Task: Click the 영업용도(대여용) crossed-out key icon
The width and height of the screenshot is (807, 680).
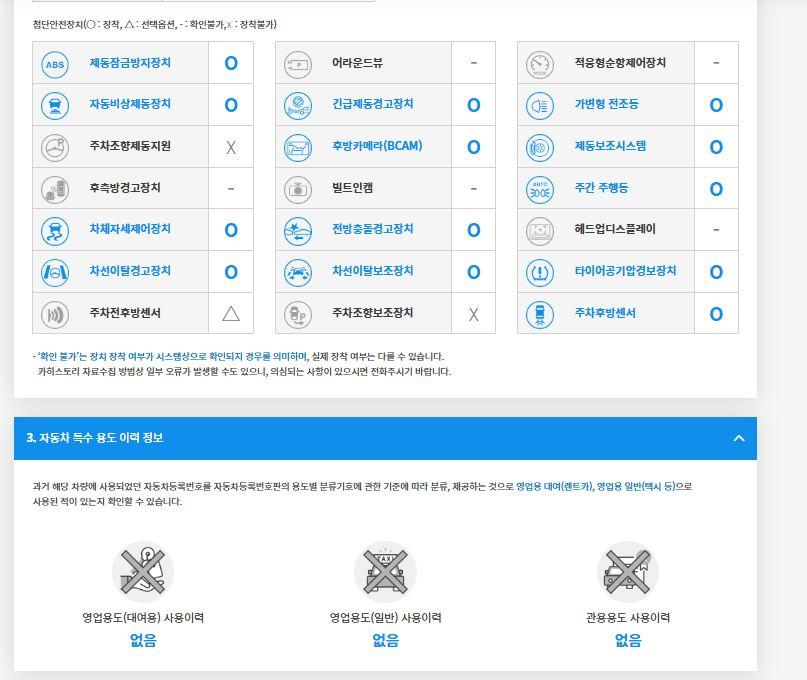Action: (143, 572)
